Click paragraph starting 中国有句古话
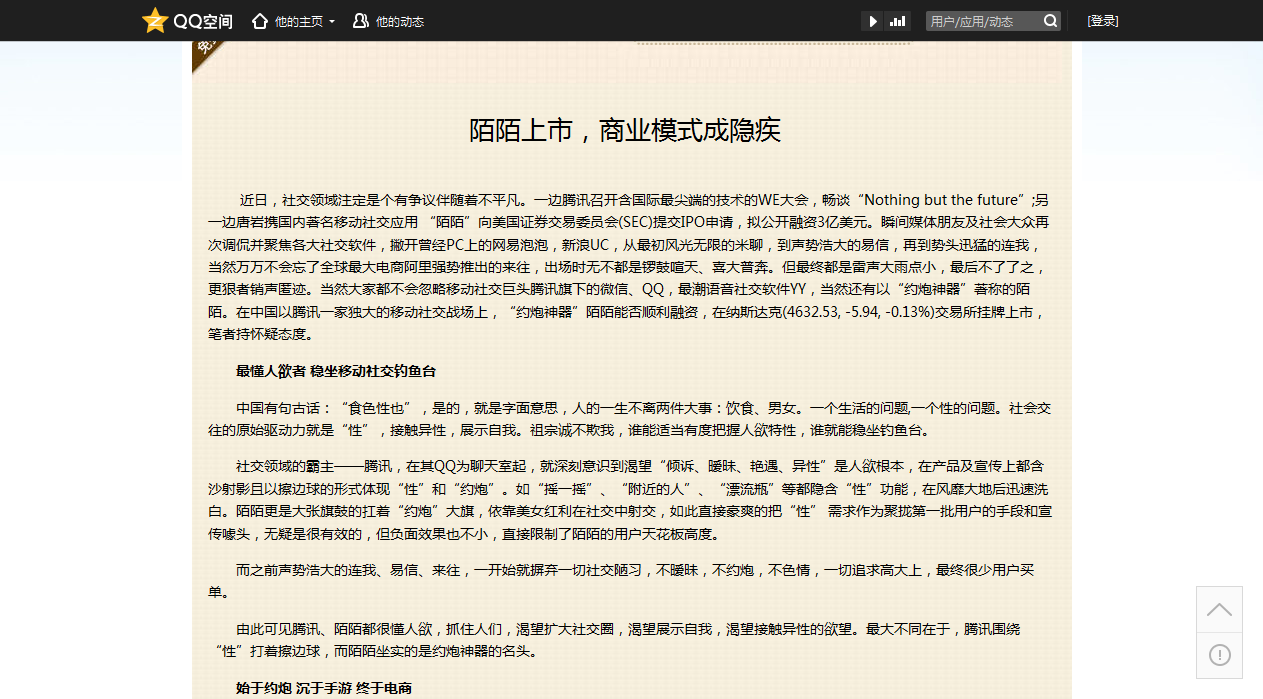The width and height of the screenshot is (1263, 699). point(630,419)
